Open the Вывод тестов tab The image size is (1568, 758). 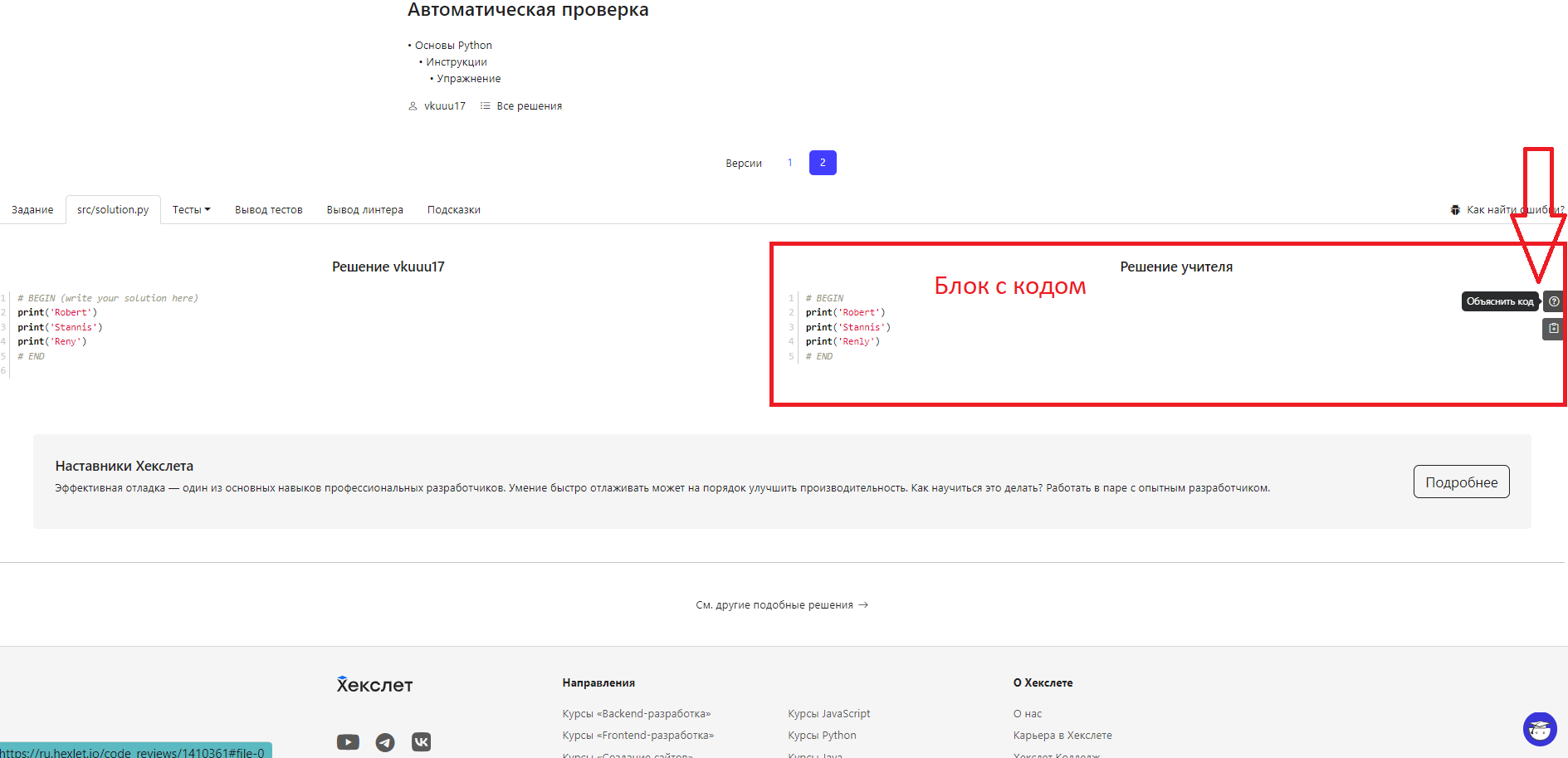point(268,210)
